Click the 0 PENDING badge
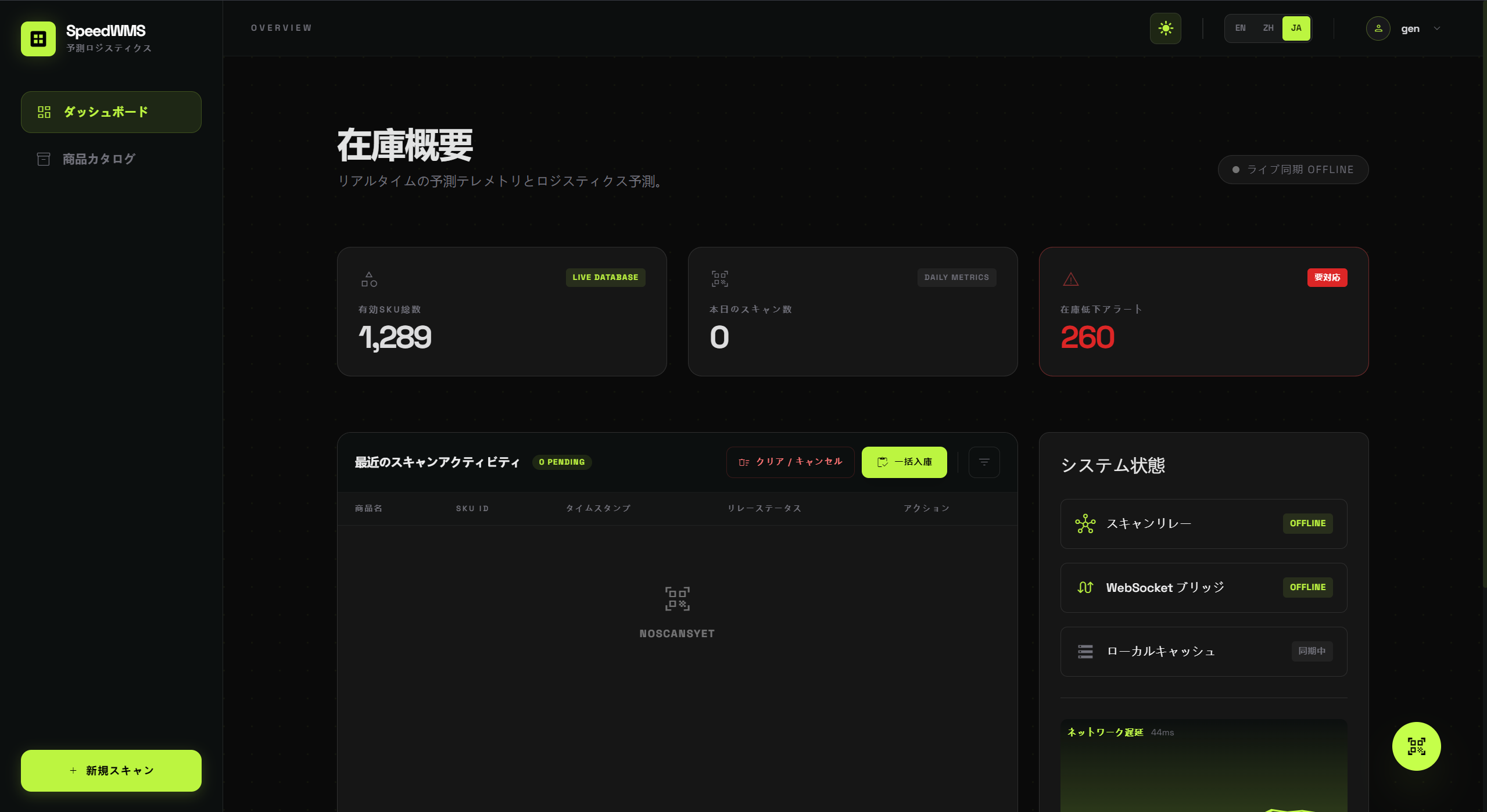Viewport: 1487px width, 812px height. pyautogui.click(x=562, y=462)
